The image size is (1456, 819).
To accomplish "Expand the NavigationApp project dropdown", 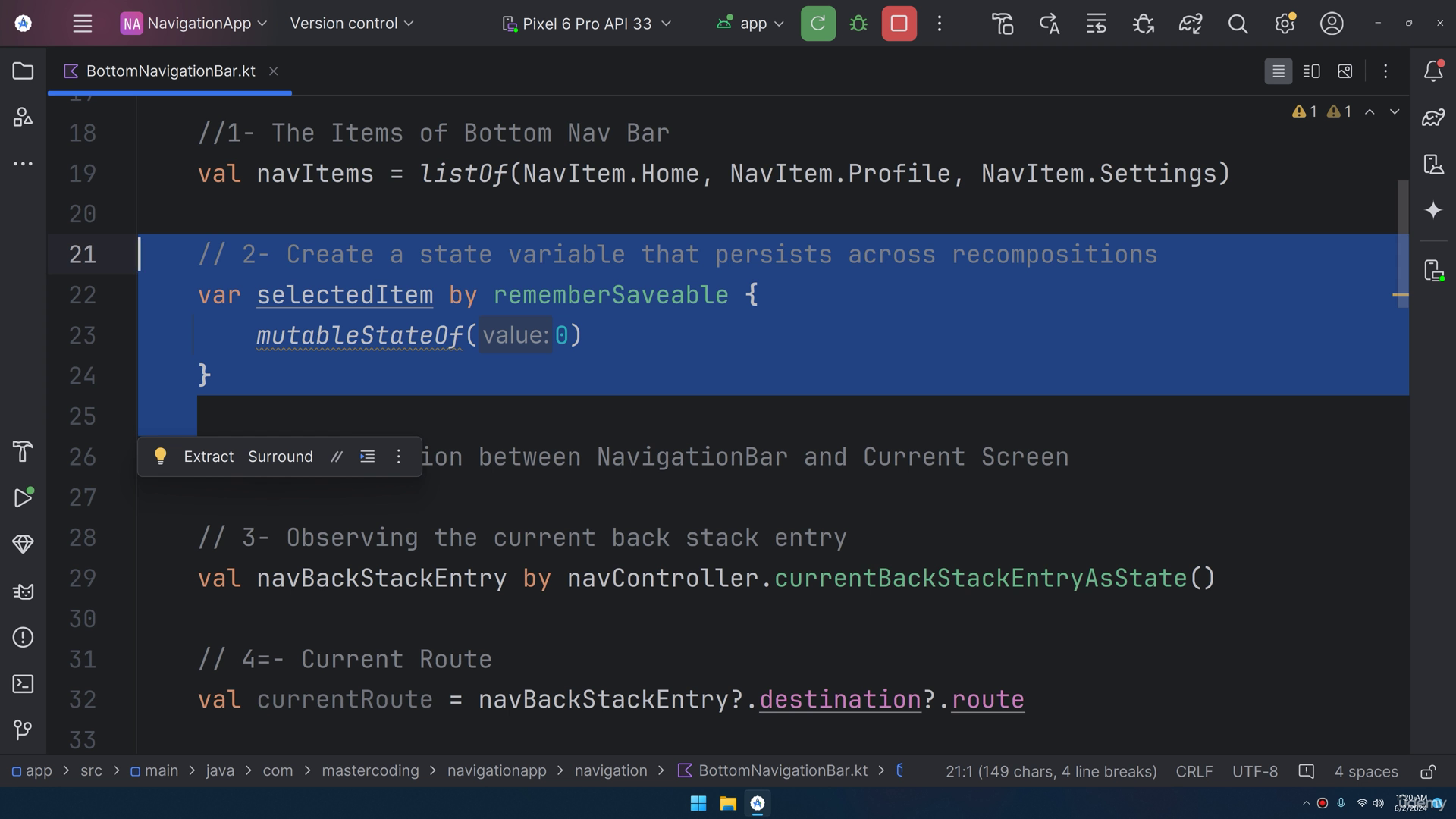I will click(x=194, y=24).
